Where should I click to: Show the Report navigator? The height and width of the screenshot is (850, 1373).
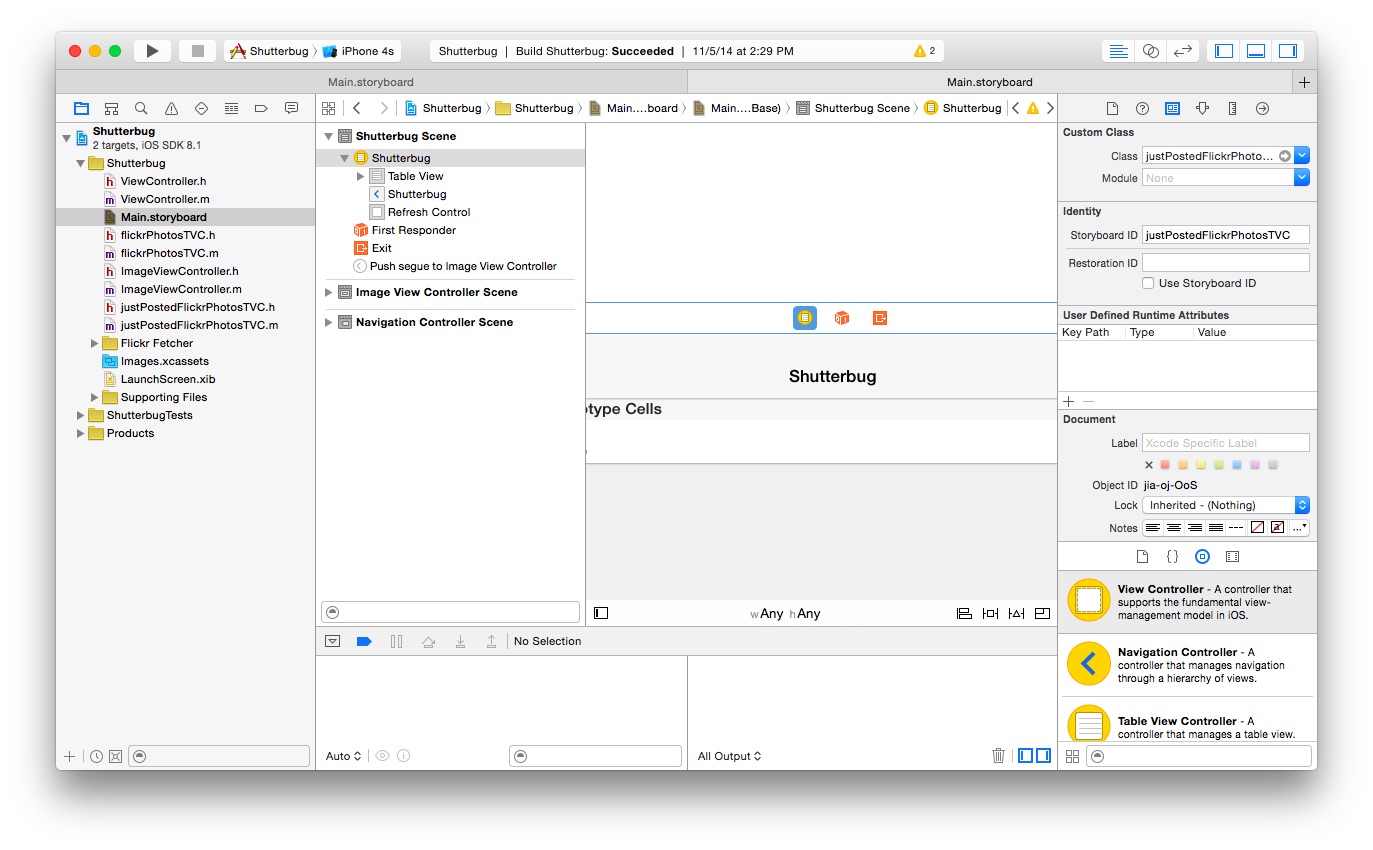291,108
